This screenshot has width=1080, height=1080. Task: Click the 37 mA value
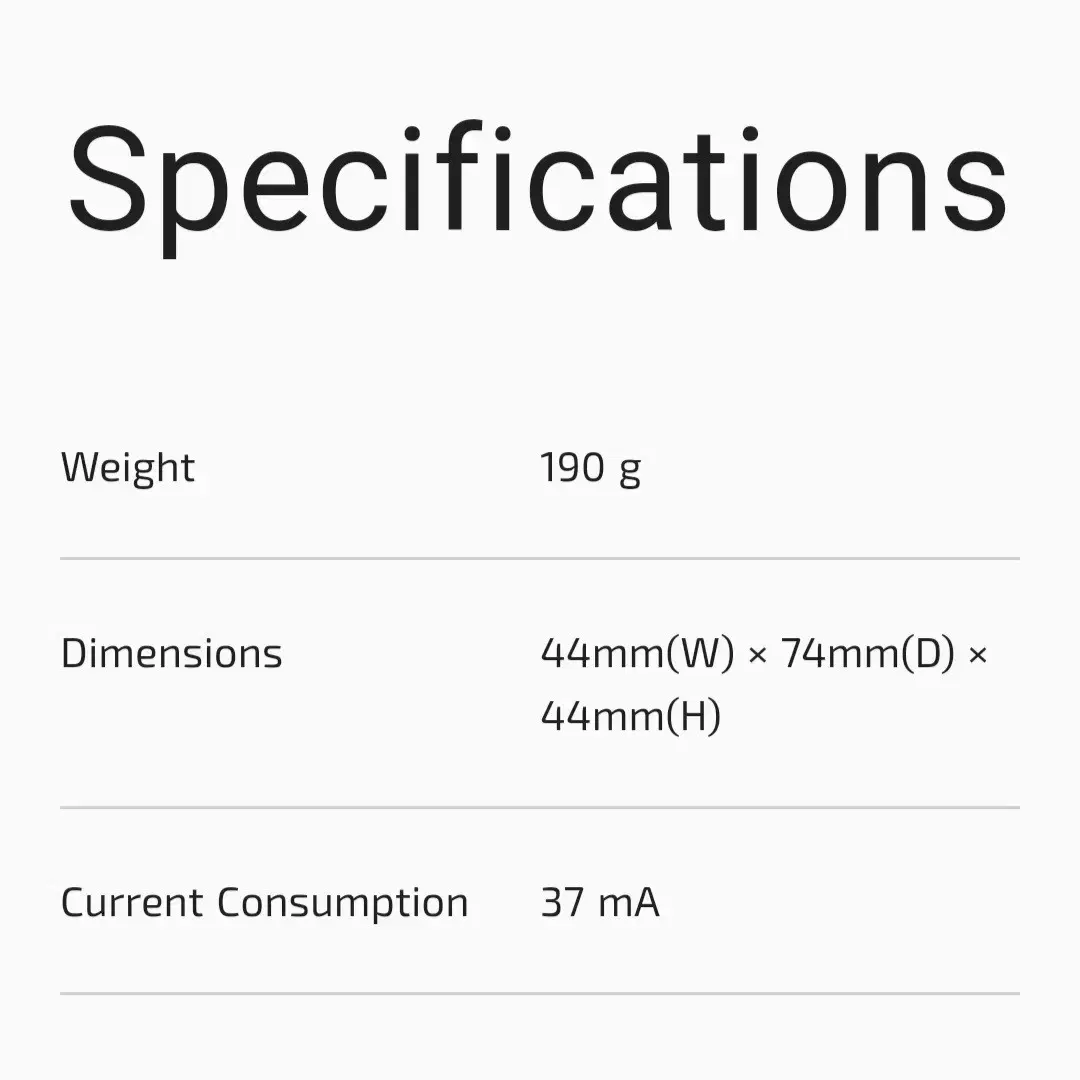tap(600, 903)
